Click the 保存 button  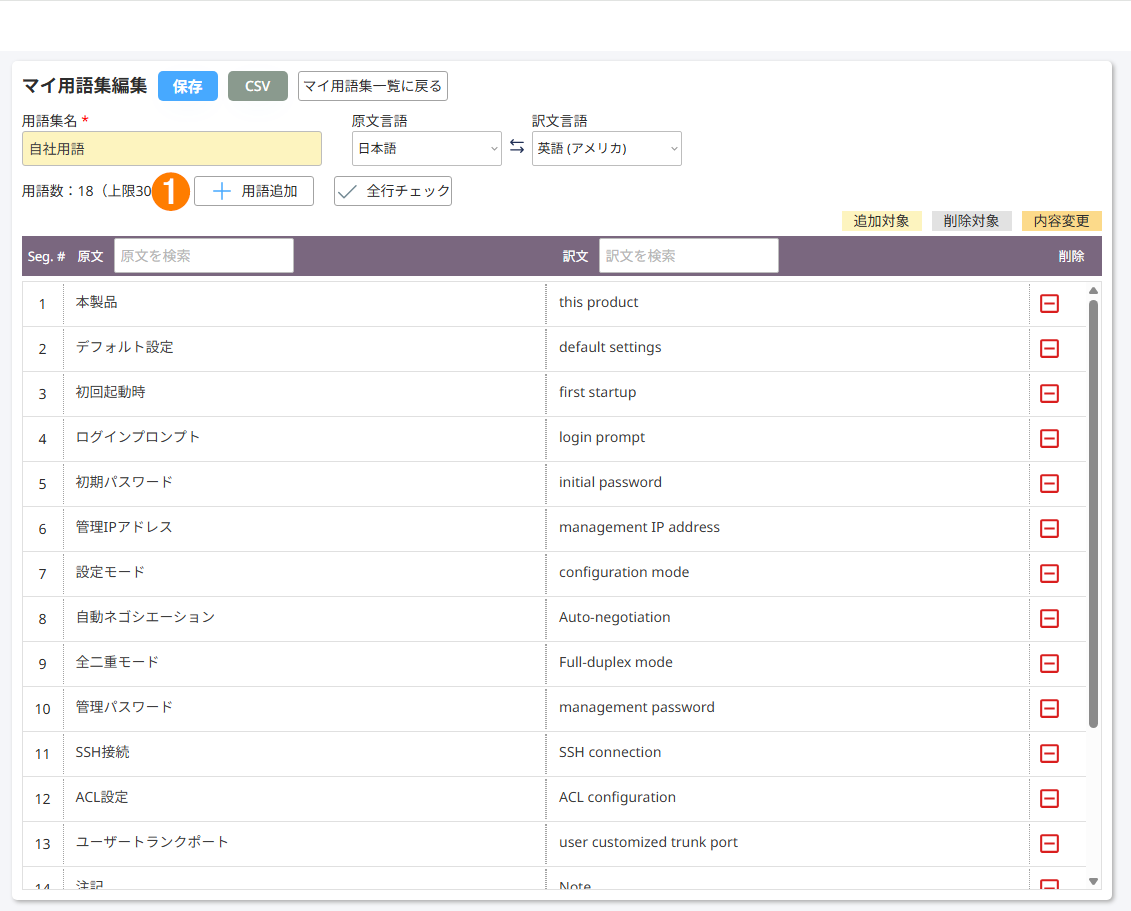click(188, 86)
